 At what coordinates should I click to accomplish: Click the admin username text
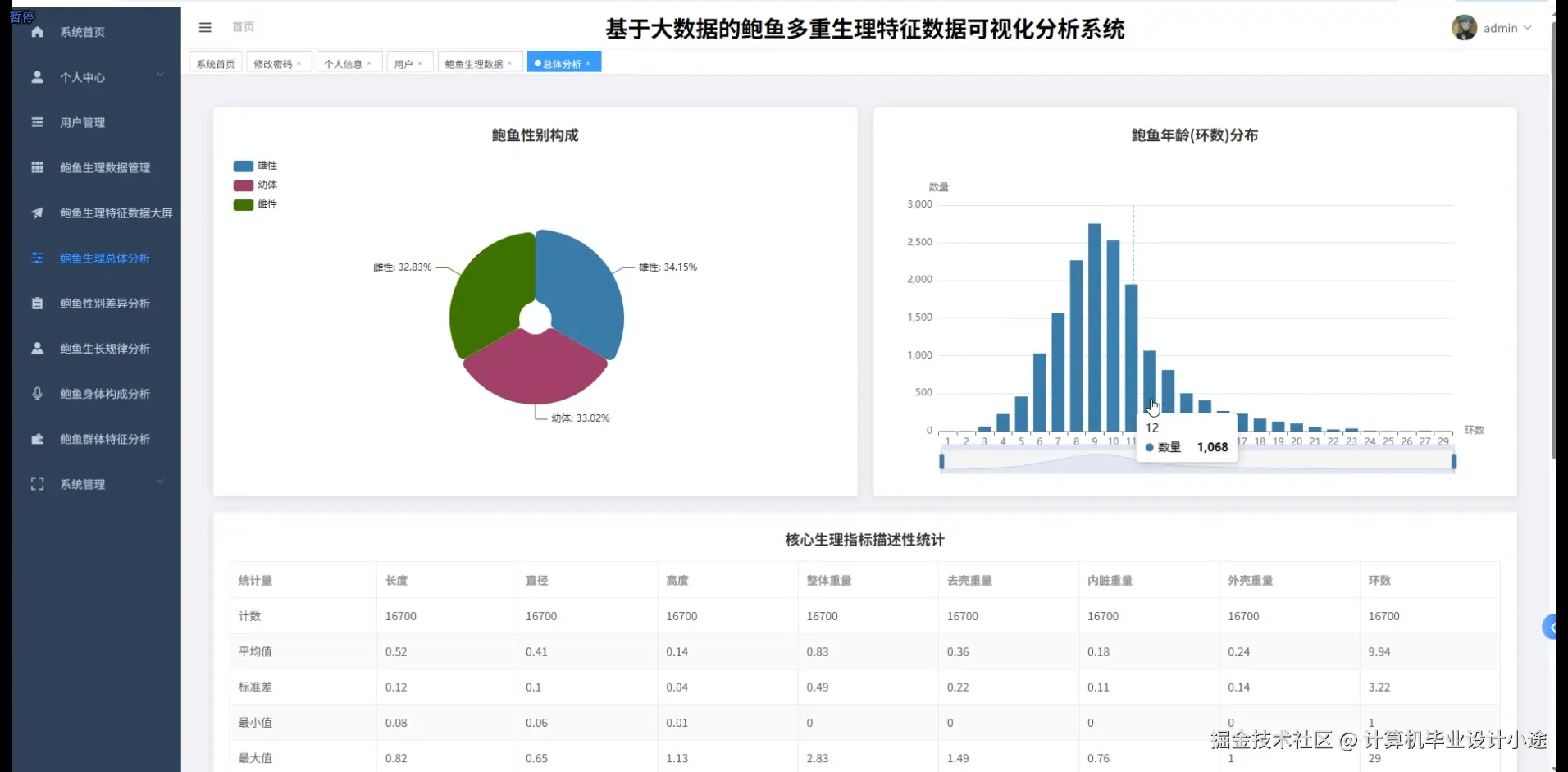click(1500, 28)
